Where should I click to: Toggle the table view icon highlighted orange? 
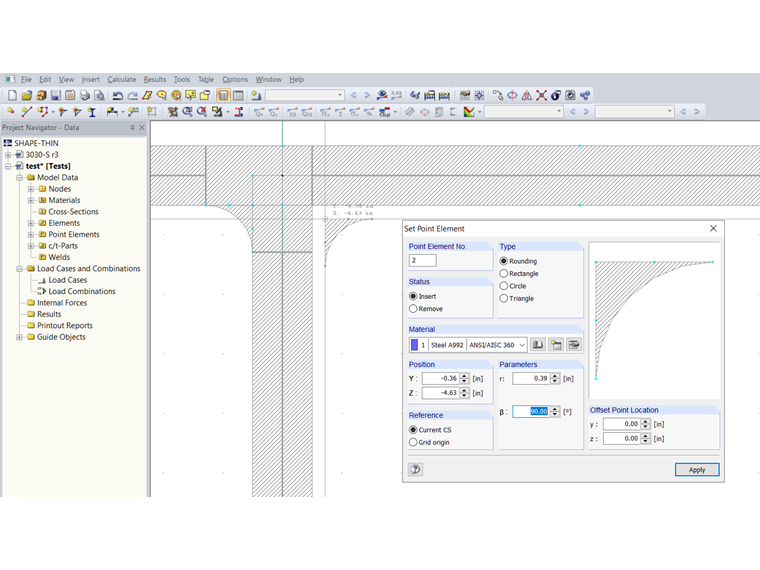[x=223, y=95]
